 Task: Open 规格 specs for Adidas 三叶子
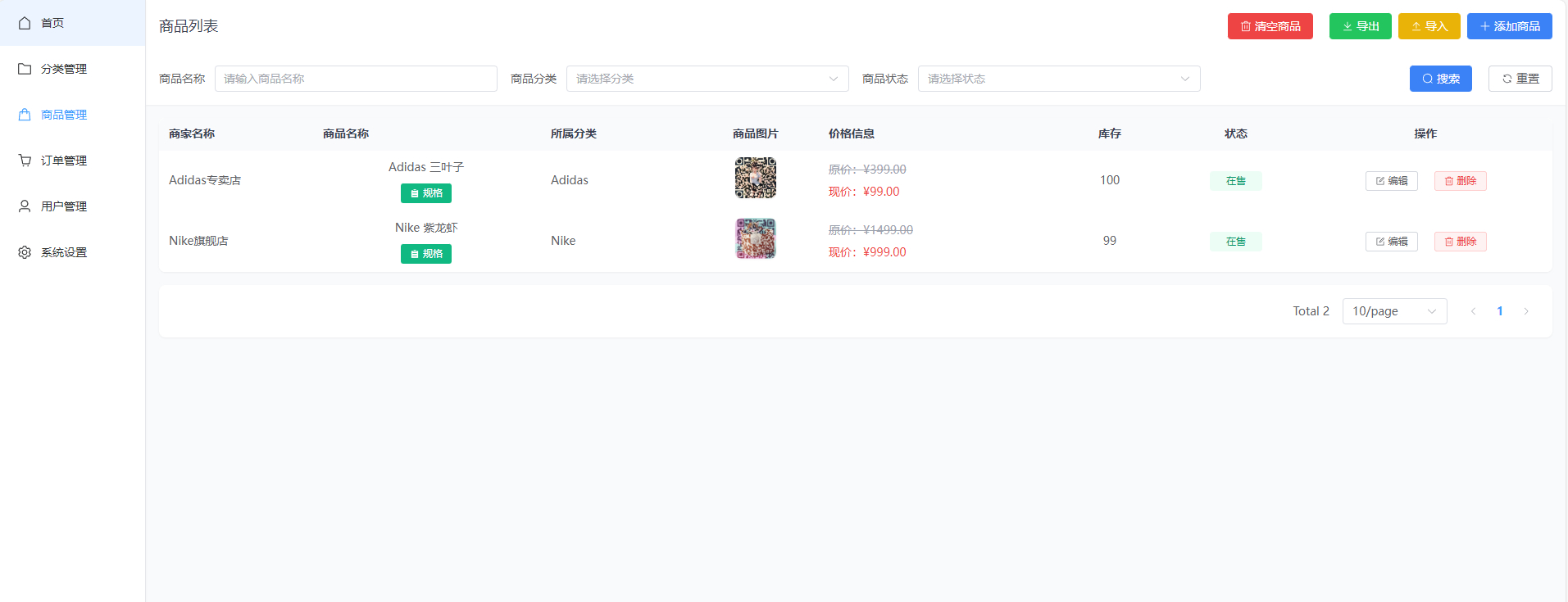[426, 193]
